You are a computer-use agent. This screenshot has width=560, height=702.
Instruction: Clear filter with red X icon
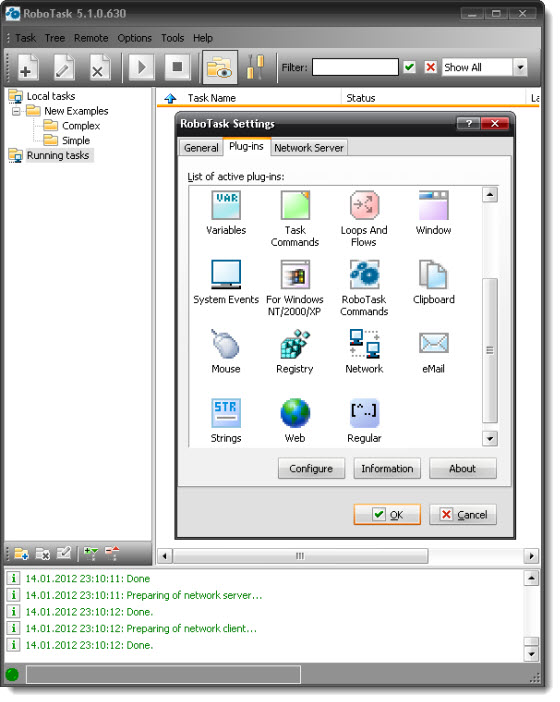pyautogui.click(x=430, y=67)
